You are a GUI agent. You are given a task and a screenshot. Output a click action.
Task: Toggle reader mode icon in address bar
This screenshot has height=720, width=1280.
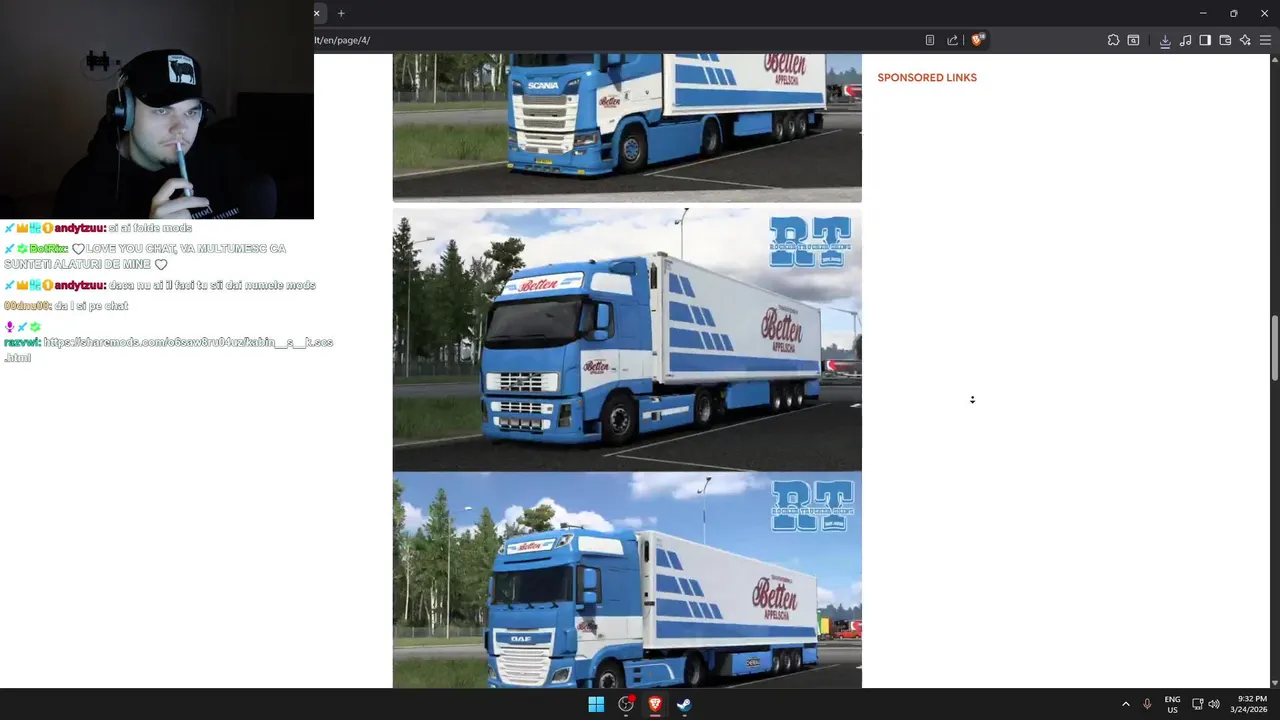pos(930,40)
